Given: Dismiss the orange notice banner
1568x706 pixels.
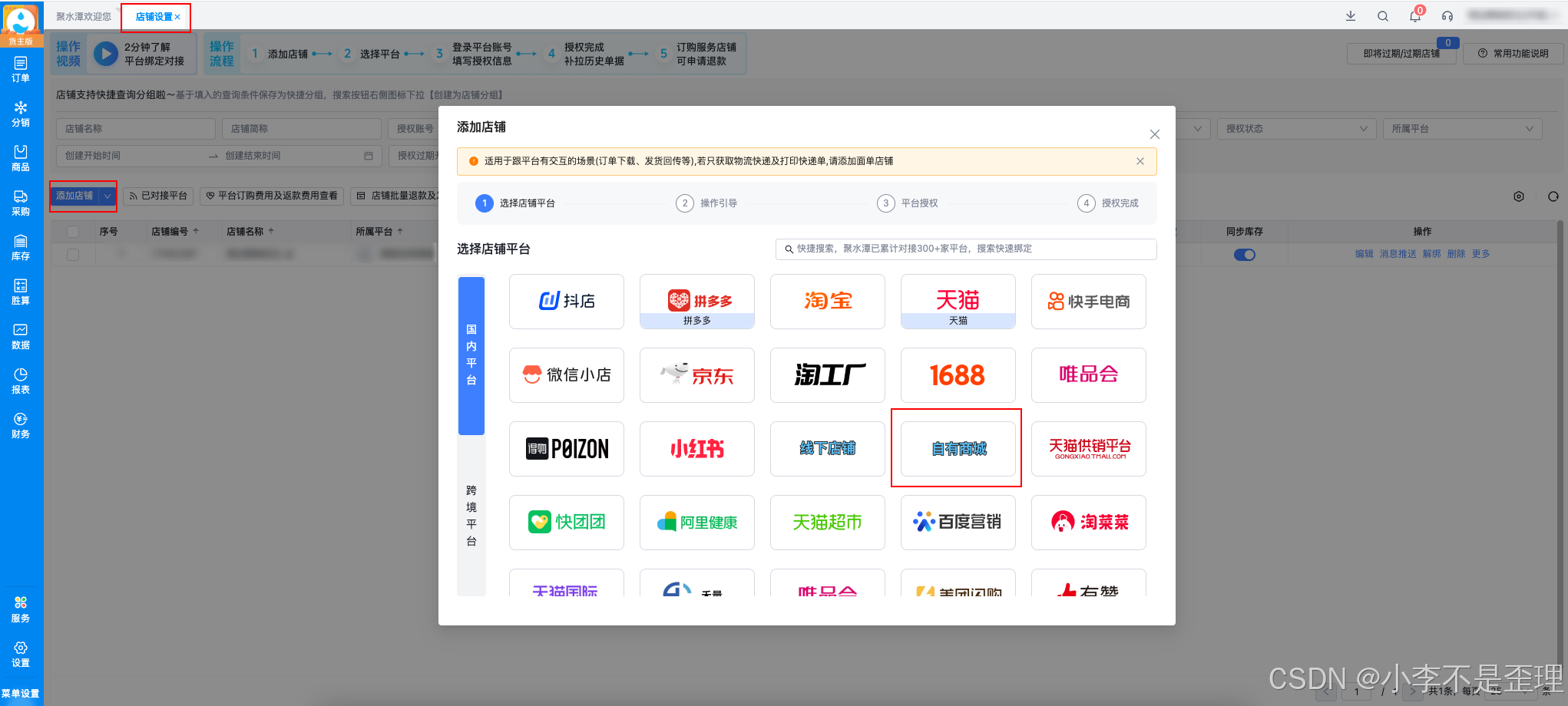Looking at the screenshot, I should pyautogui.click(x=1140, y=161).
